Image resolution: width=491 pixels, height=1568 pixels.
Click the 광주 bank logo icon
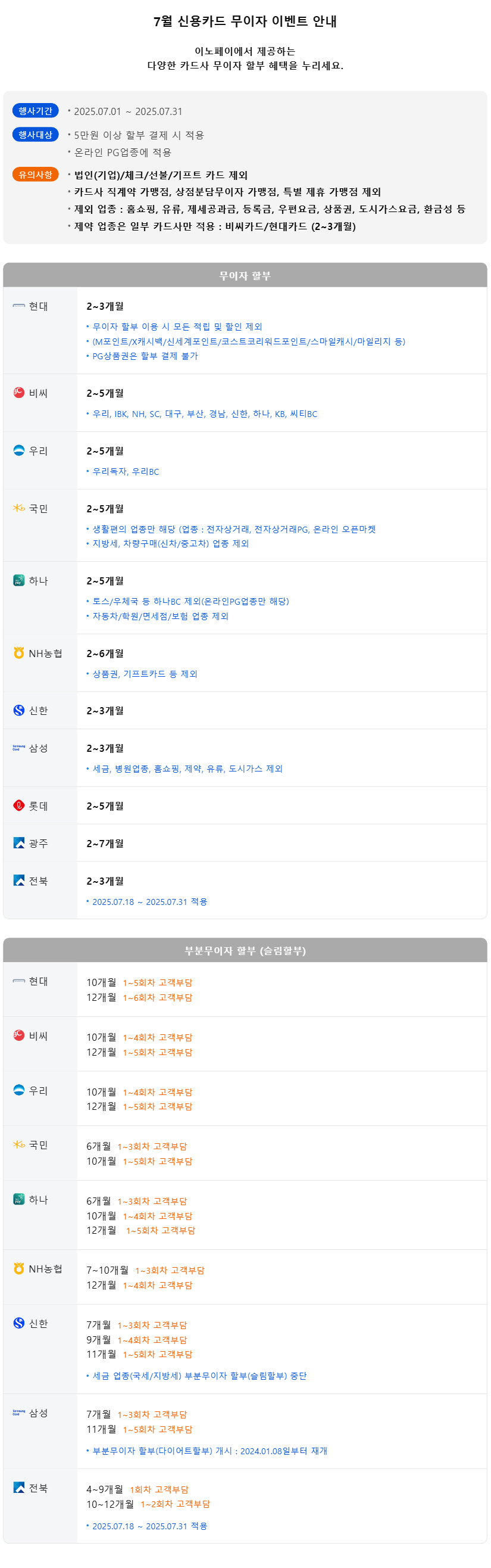click(x=19, y=844)
